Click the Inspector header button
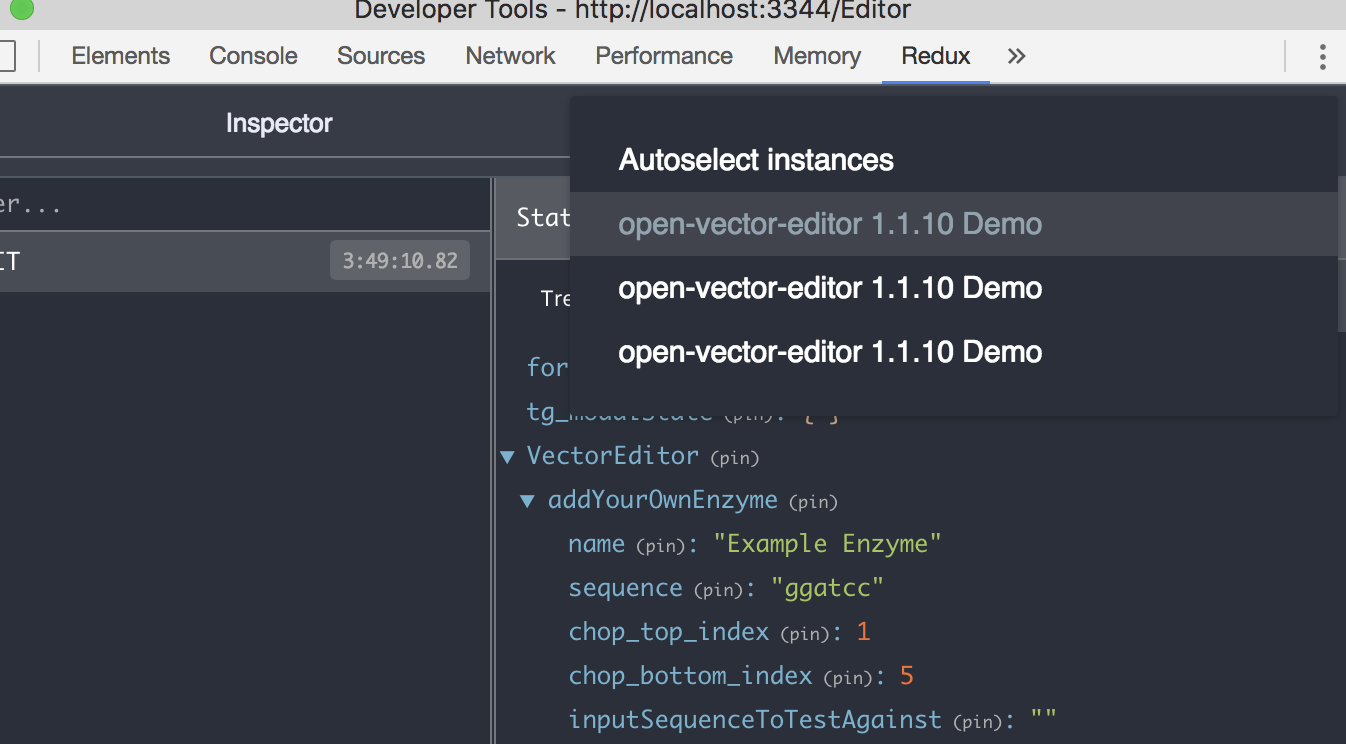This screenshot has width=1346, height=744. [x=279, y=123]
